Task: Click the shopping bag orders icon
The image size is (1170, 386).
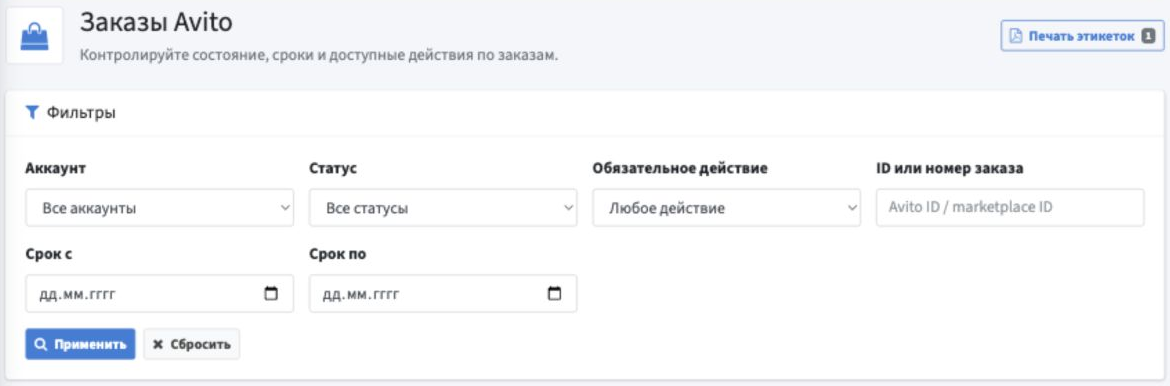Action: tap(34, 36)
